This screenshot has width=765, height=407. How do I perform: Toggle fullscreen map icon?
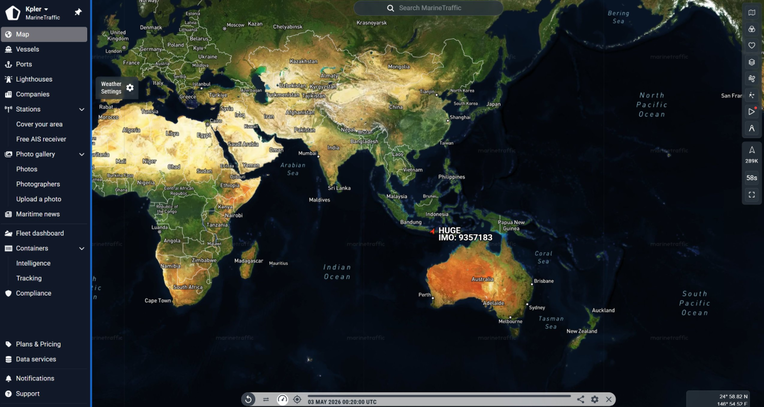click(x=751, y=195)
